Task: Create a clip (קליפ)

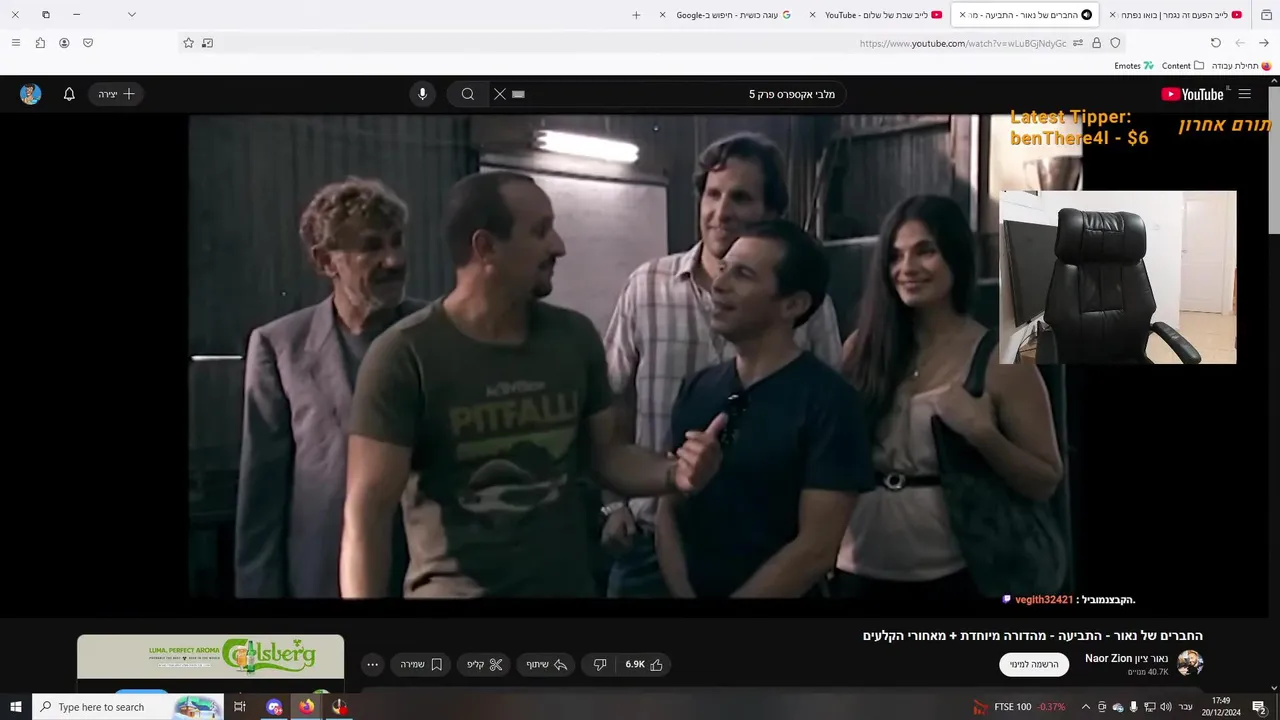Action: (x=485, y=664)
